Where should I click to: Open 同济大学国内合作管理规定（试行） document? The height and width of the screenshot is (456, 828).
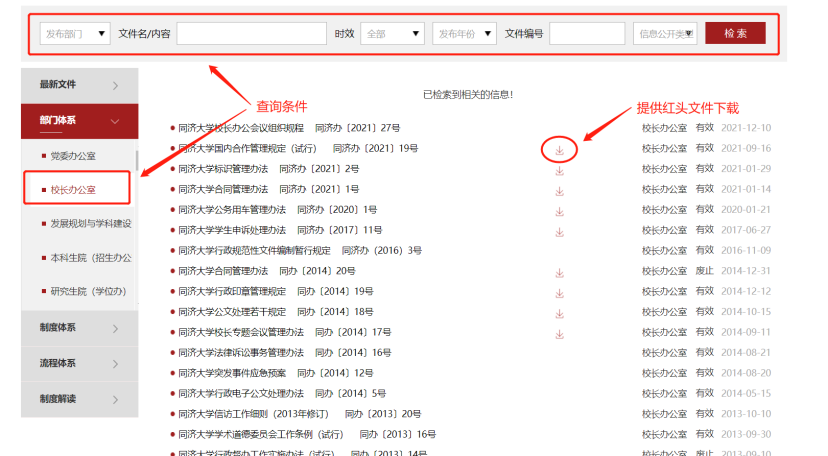247,148
